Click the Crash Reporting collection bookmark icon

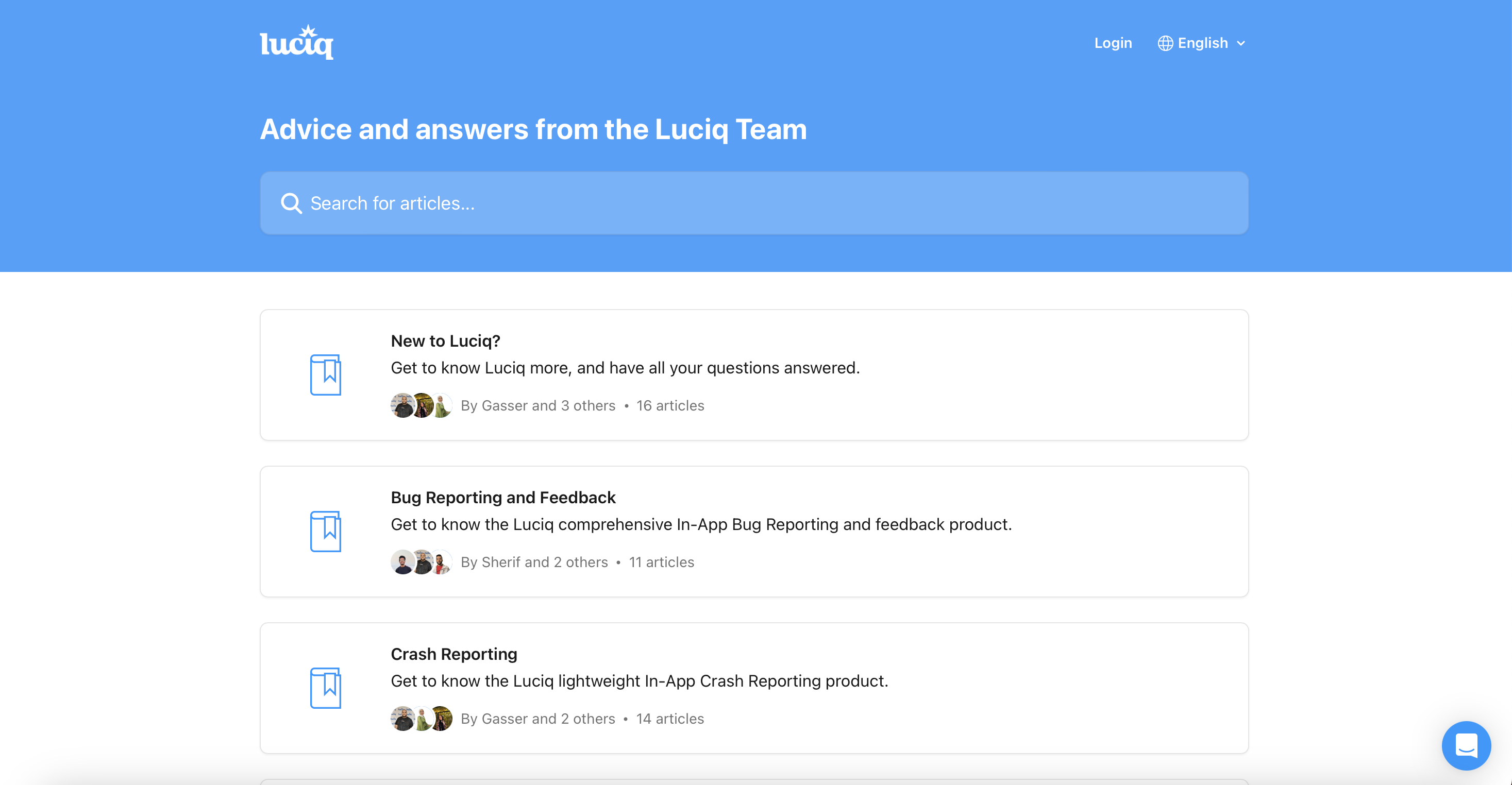coord(326,688)
